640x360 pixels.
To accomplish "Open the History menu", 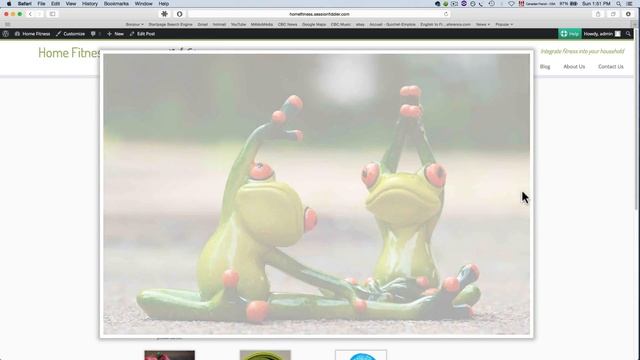I will point(89,4).
